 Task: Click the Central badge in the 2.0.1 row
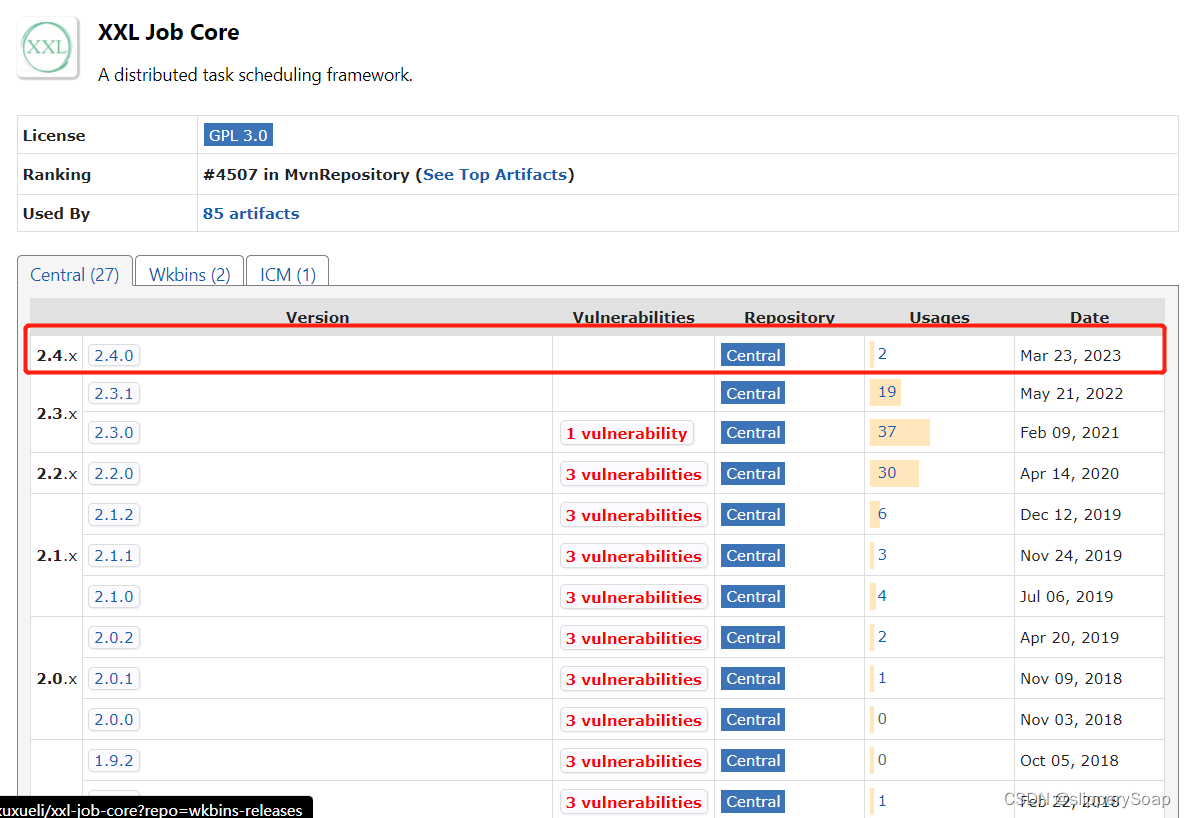[753, 679]
